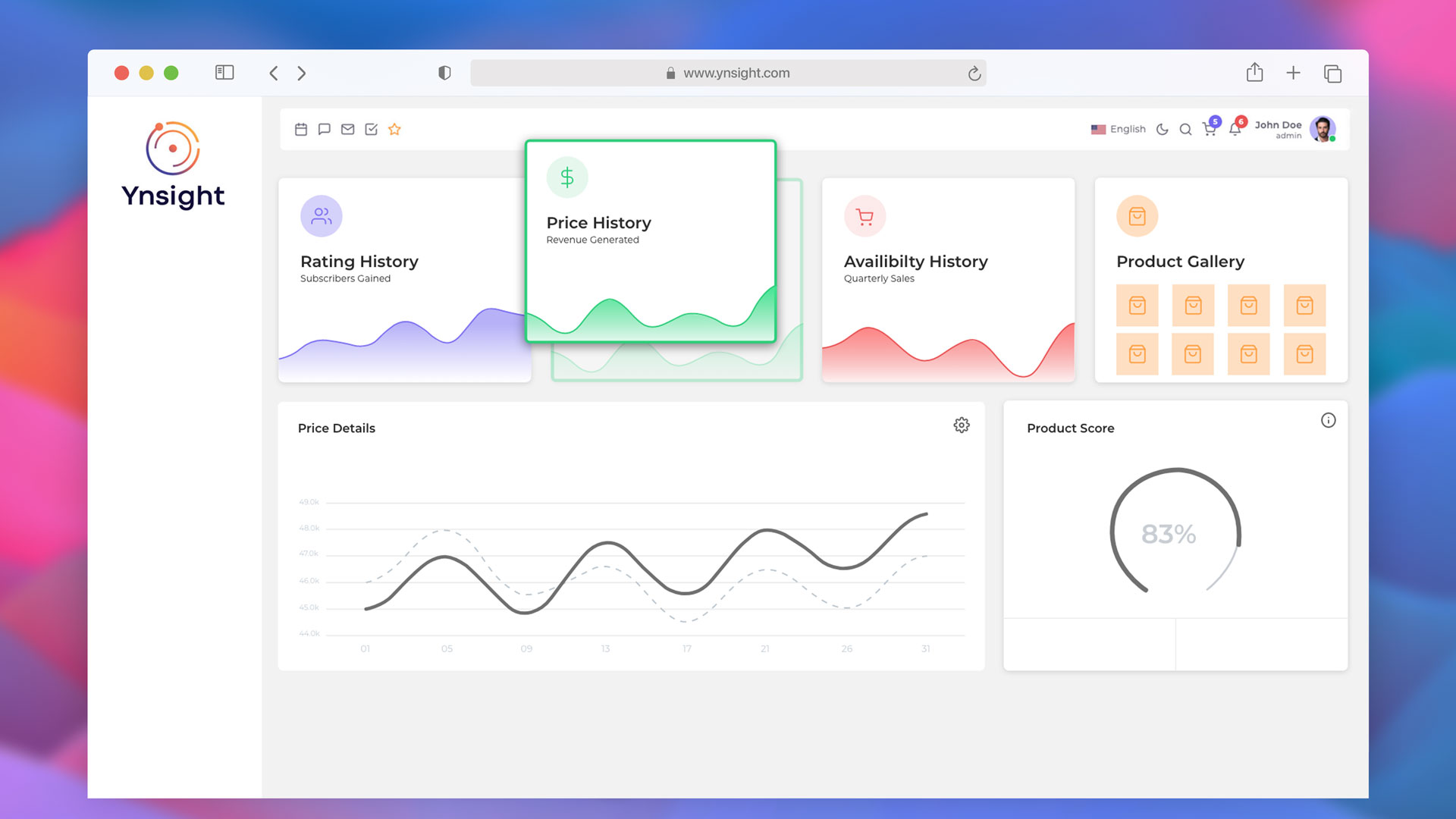This screenshot has width=1456, height=819.
Task: Click the Product Gallery heading
Action: pyautogui.click(x=1181, y=262)
